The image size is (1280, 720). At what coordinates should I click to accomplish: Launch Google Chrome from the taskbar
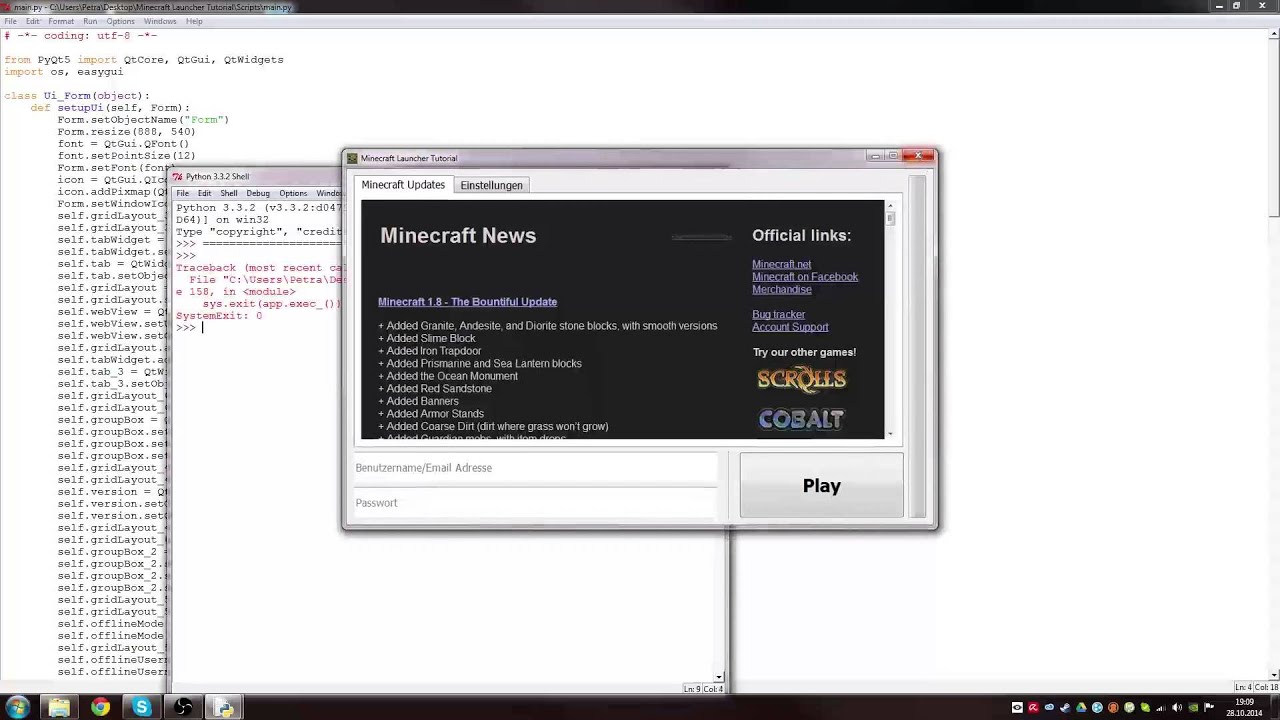[100, 707]
